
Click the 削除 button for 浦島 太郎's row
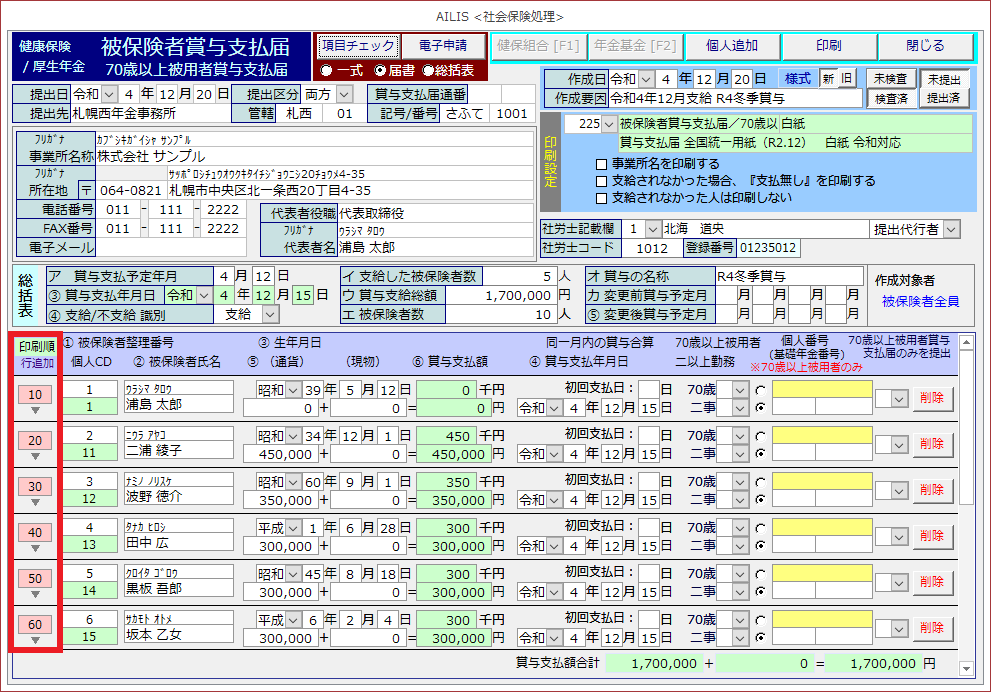point(932,398)
